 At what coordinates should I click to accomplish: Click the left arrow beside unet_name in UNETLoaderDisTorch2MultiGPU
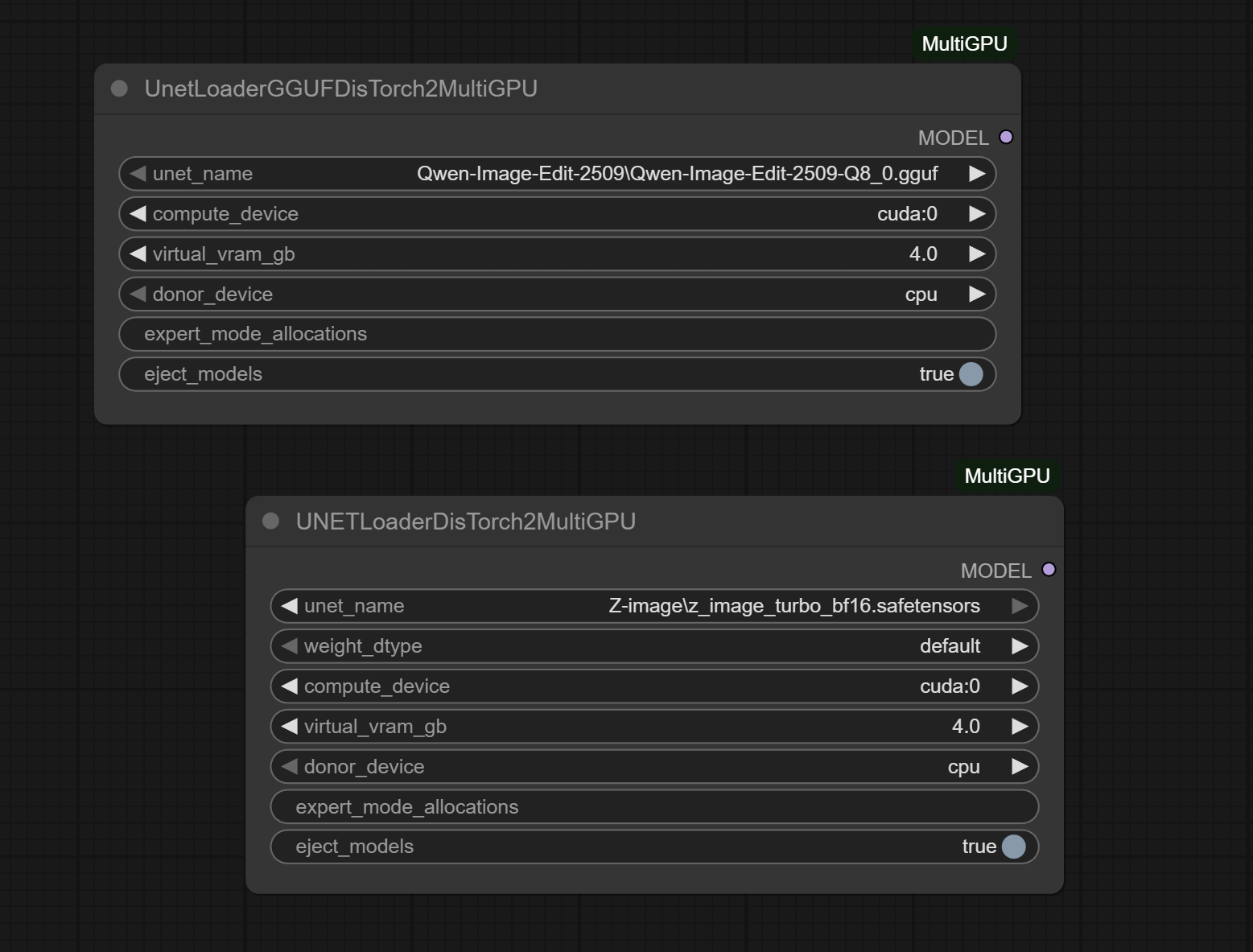(289, 606)
